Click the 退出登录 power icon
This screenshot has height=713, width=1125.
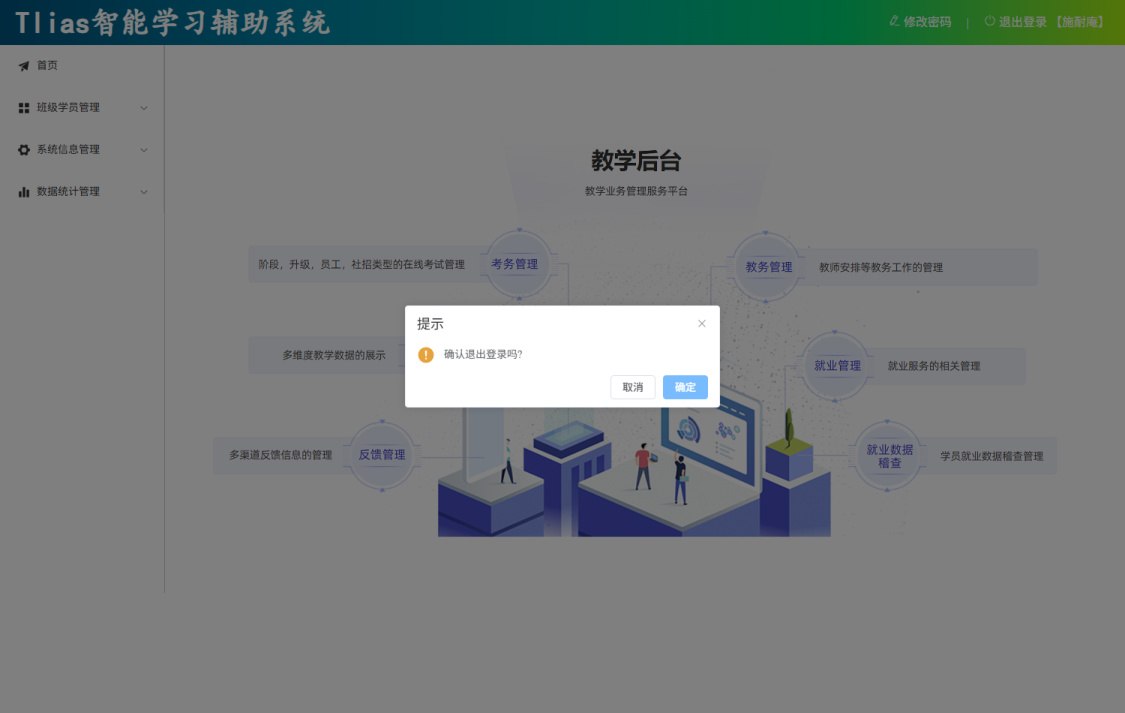click(x=989, y=22)
